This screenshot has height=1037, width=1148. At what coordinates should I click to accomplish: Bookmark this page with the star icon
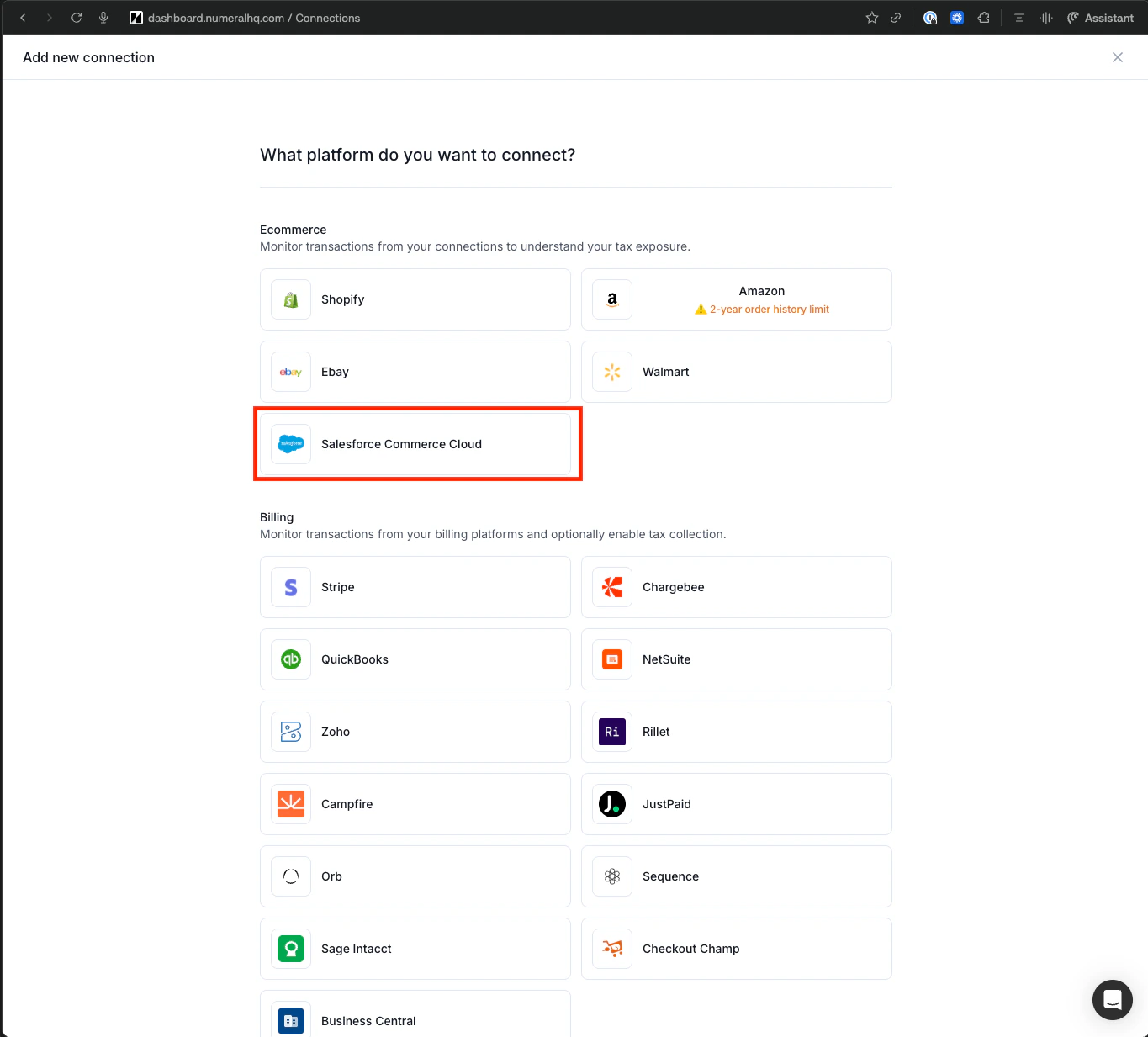coord(872,18)
